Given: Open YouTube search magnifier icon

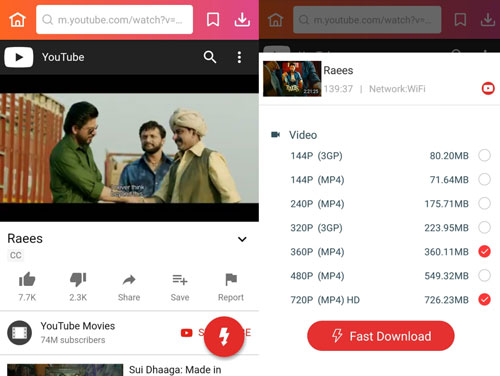Looking at the screenshot, I should point(210,57).
